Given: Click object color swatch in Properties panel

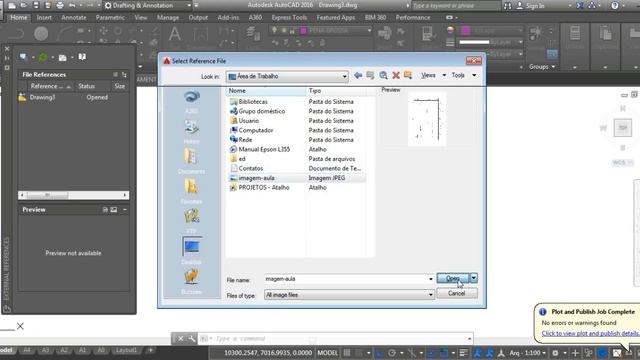Looking at the screenshot, I should click(x=466, y=30).
